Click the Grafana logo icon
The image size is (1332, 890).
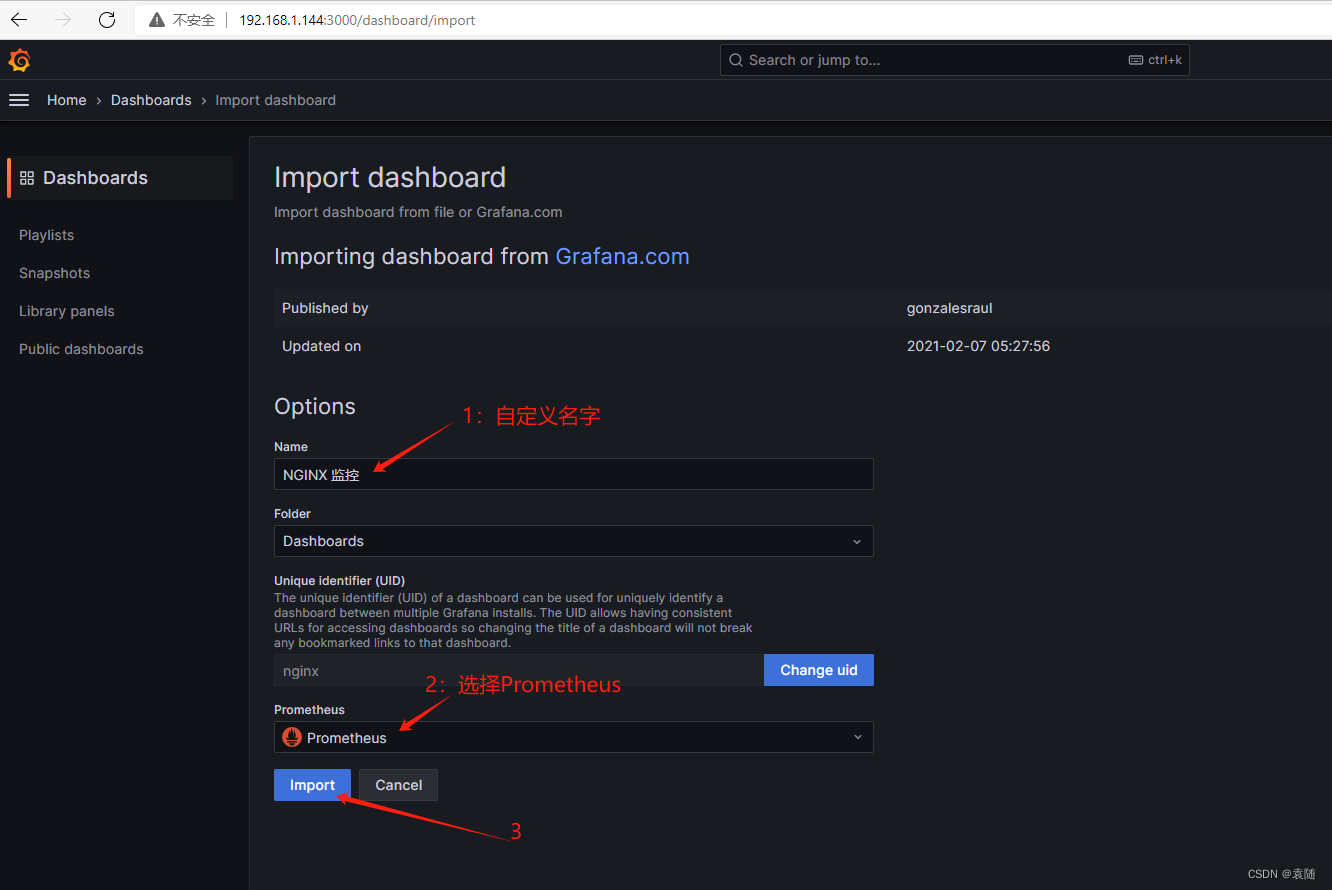coord(19,60)
